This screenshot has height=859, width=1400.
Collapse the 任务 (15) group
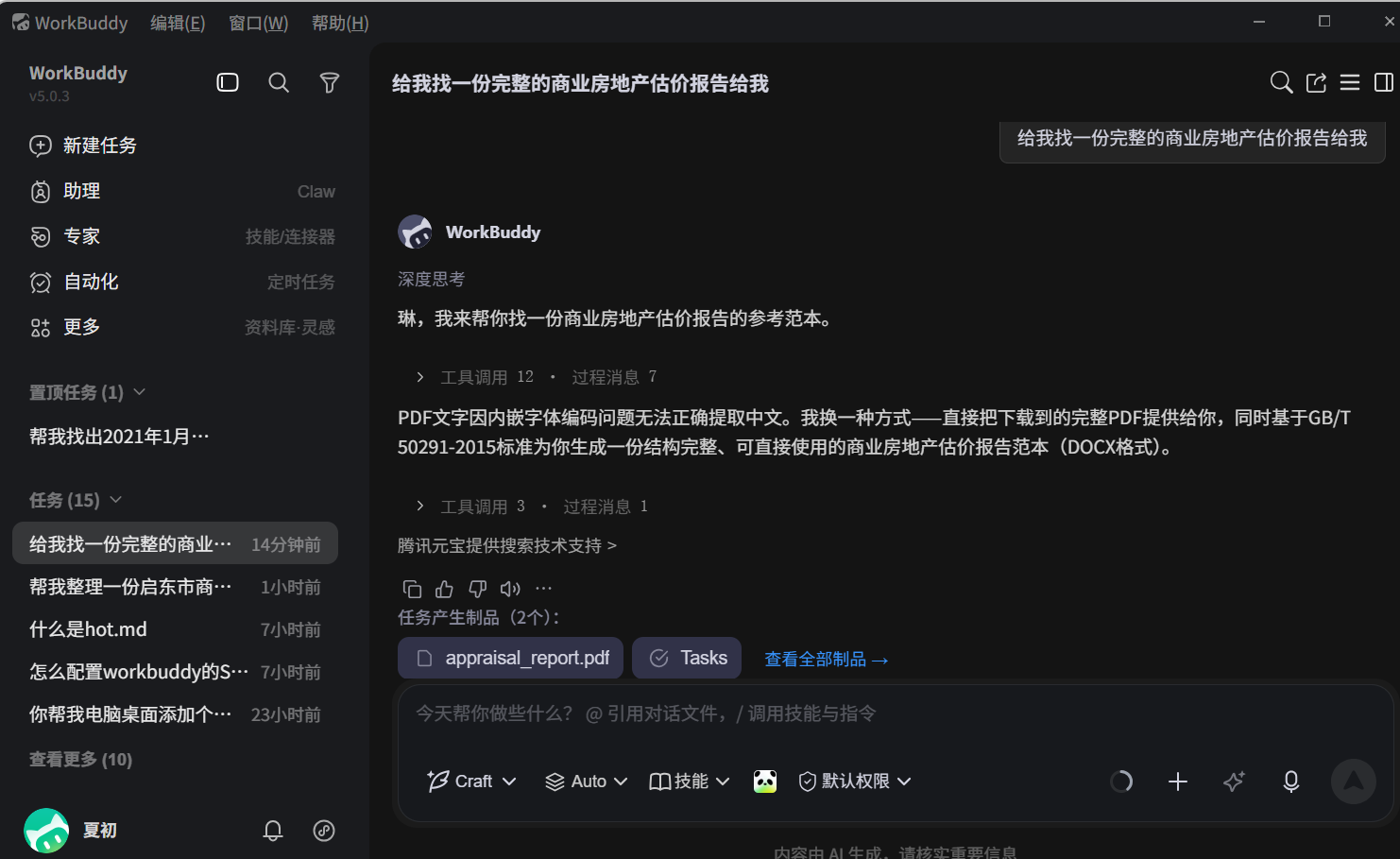tap(76, 500)
